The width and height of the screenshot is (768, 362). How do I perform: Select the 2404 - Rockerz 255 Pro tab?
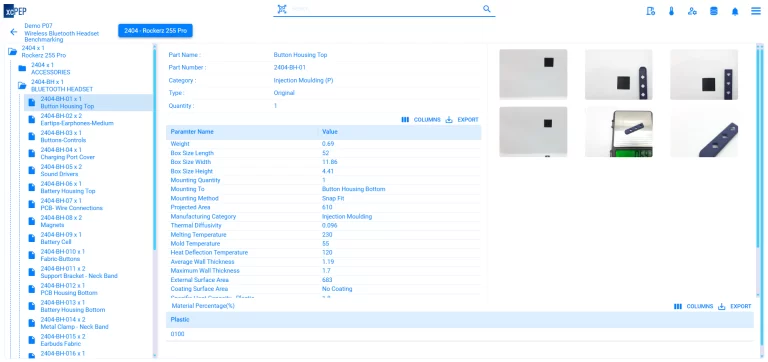155,30
